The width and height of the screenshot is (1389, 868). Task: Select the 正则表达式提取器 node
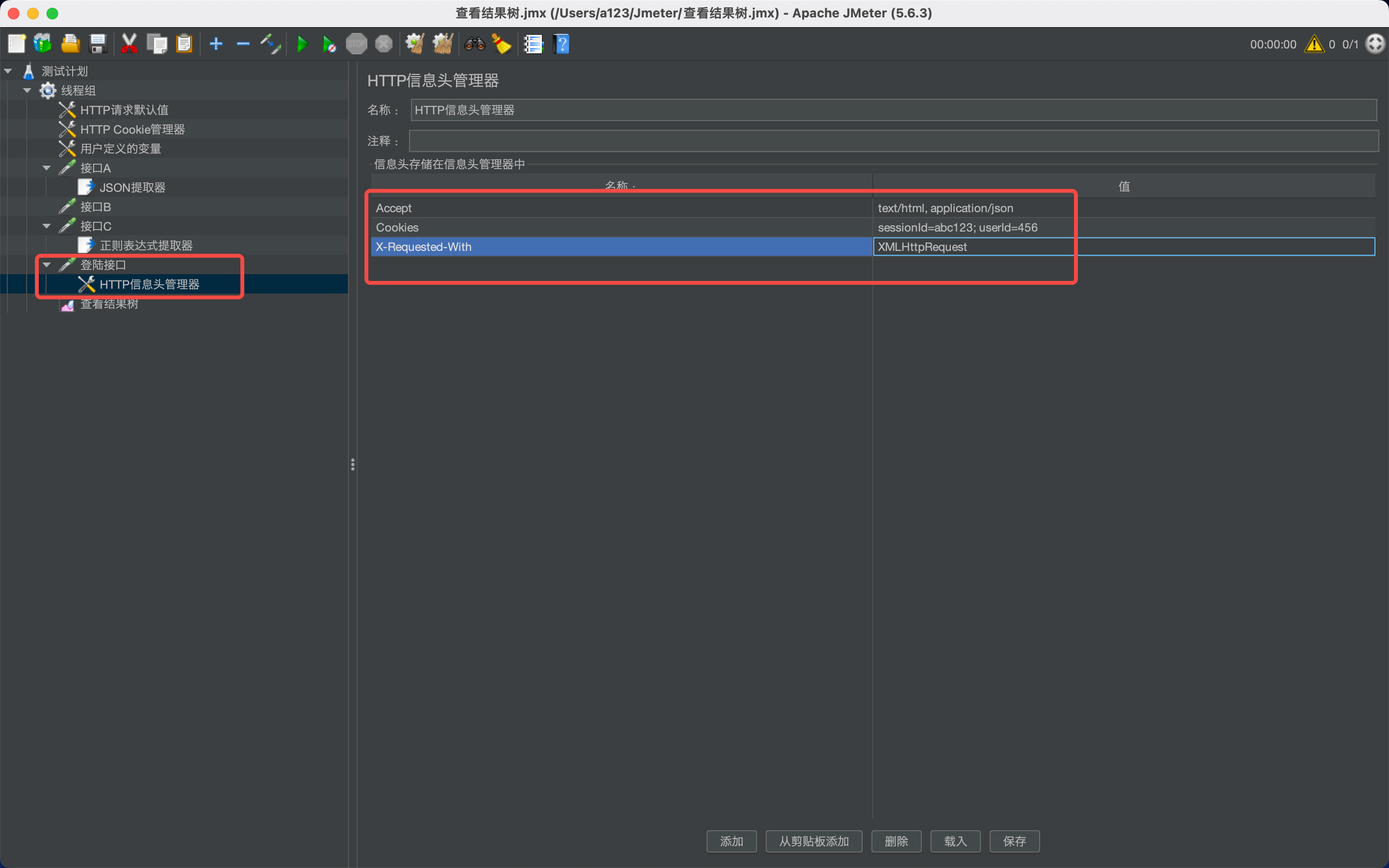[x=146, y=245]
